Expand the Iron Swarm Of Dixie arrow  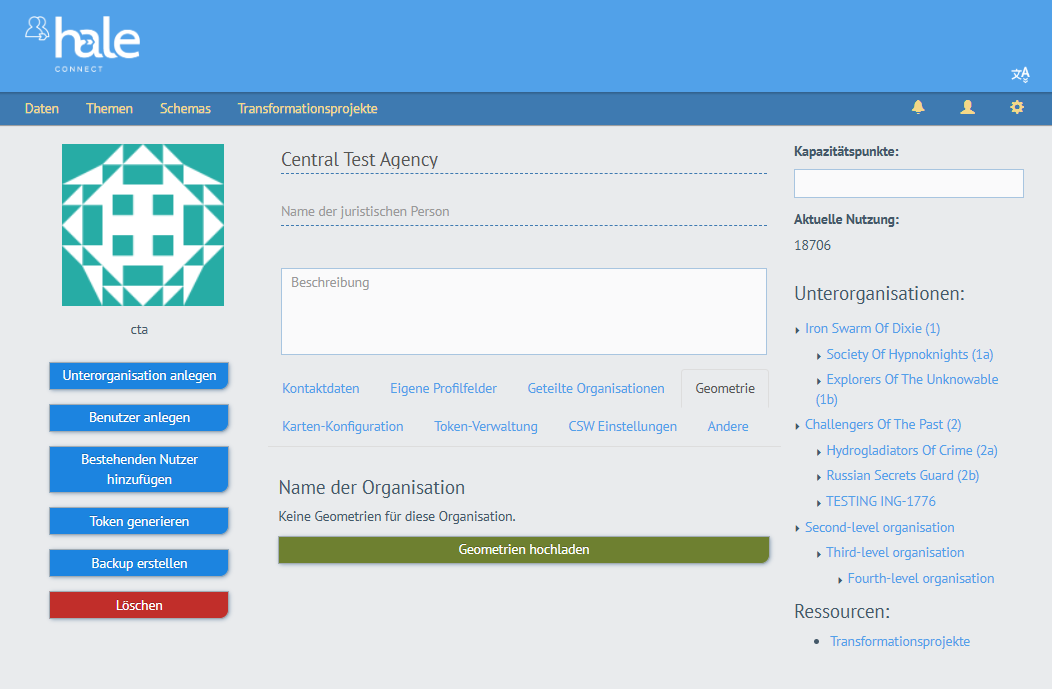click(x=797, y=330)
